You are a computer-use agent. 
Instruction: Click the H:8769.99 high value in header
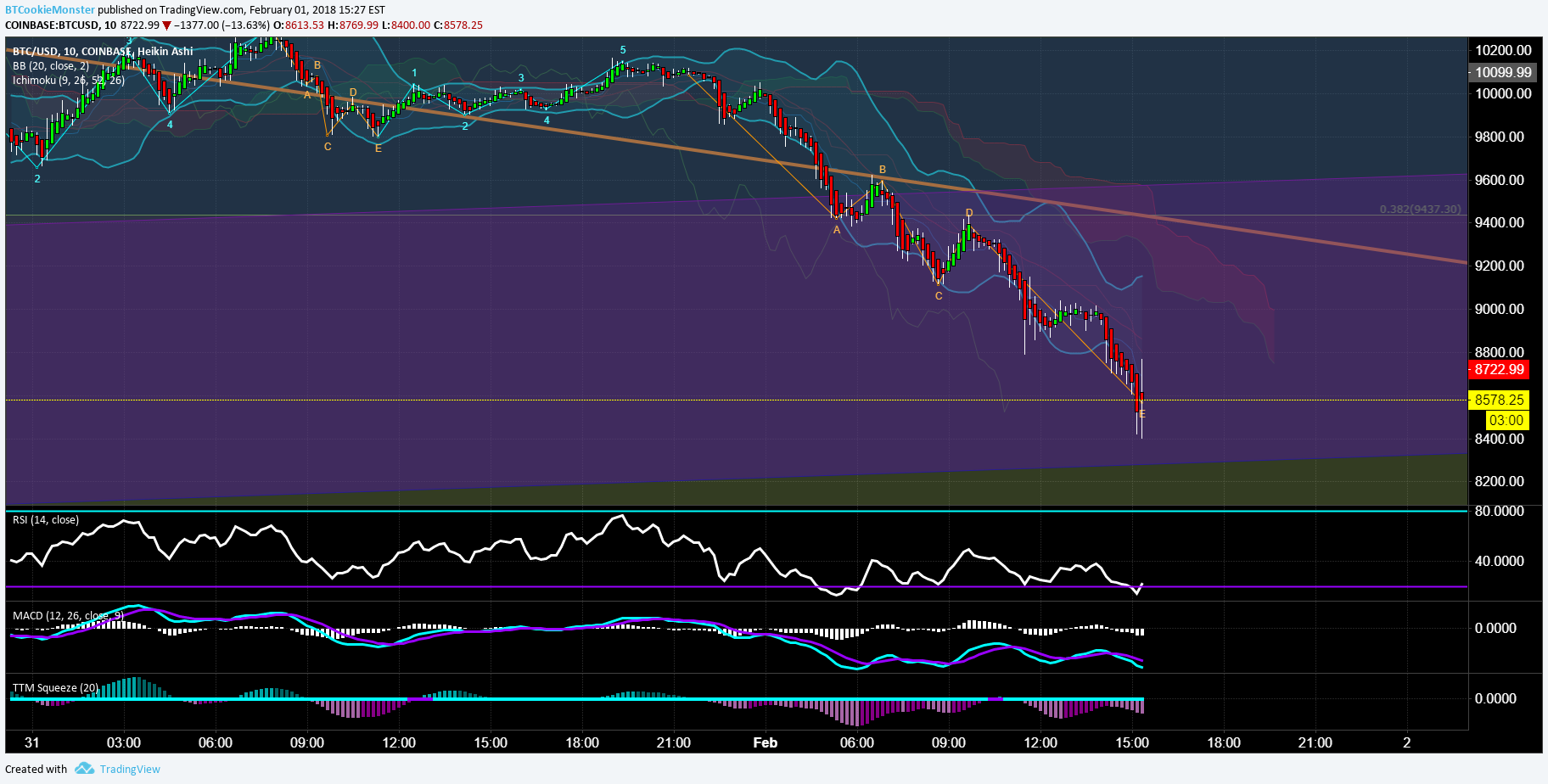click(353, 25)
